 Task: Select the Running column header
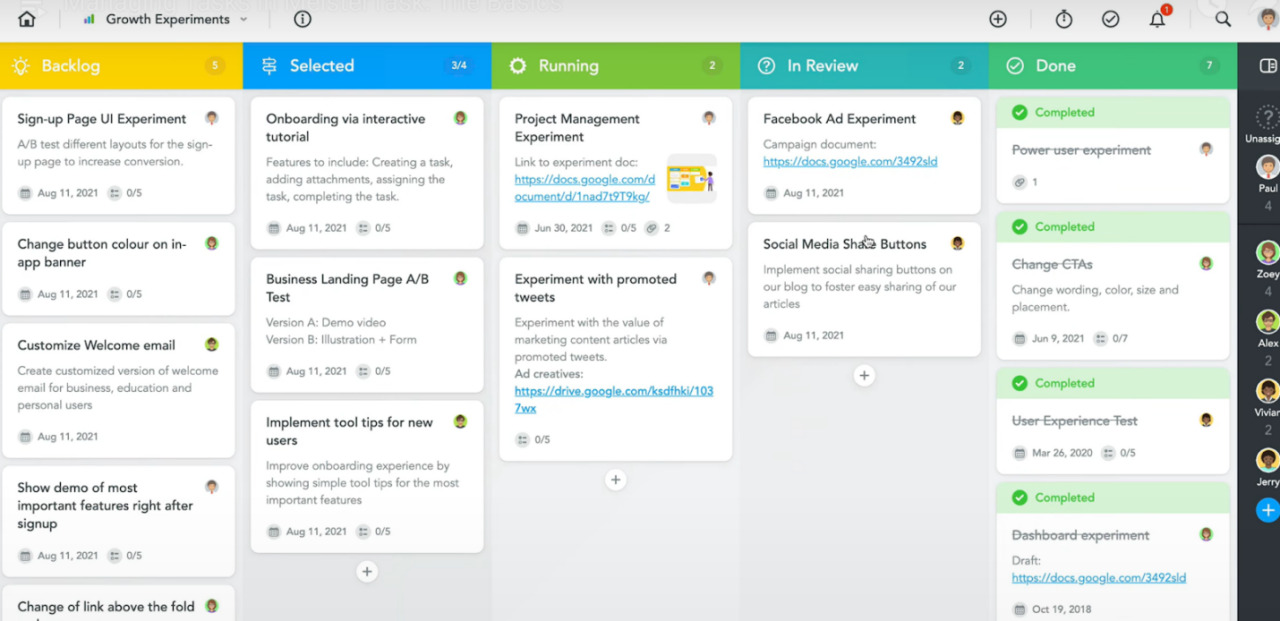568,66
